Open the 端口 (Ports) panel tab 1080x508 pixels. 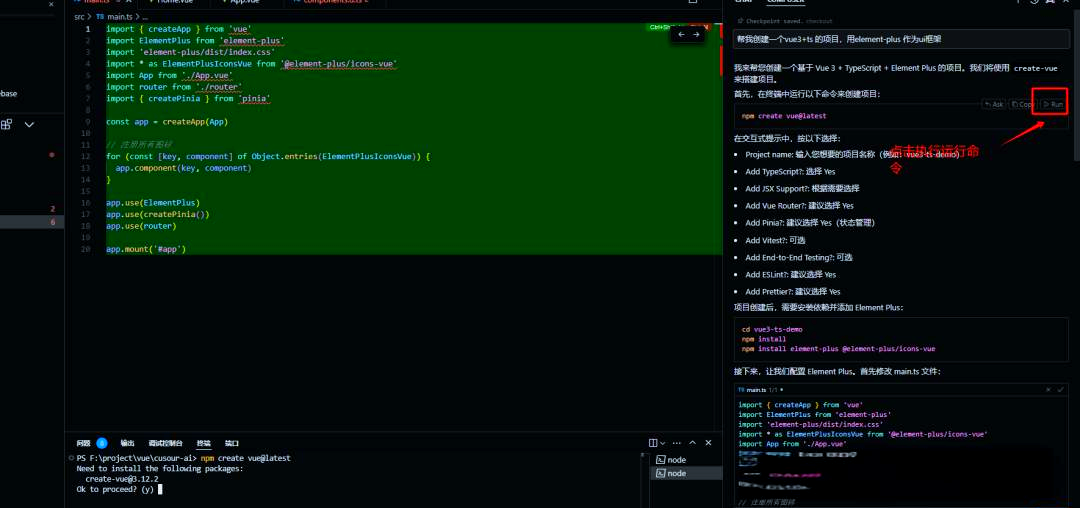[232, 443]
